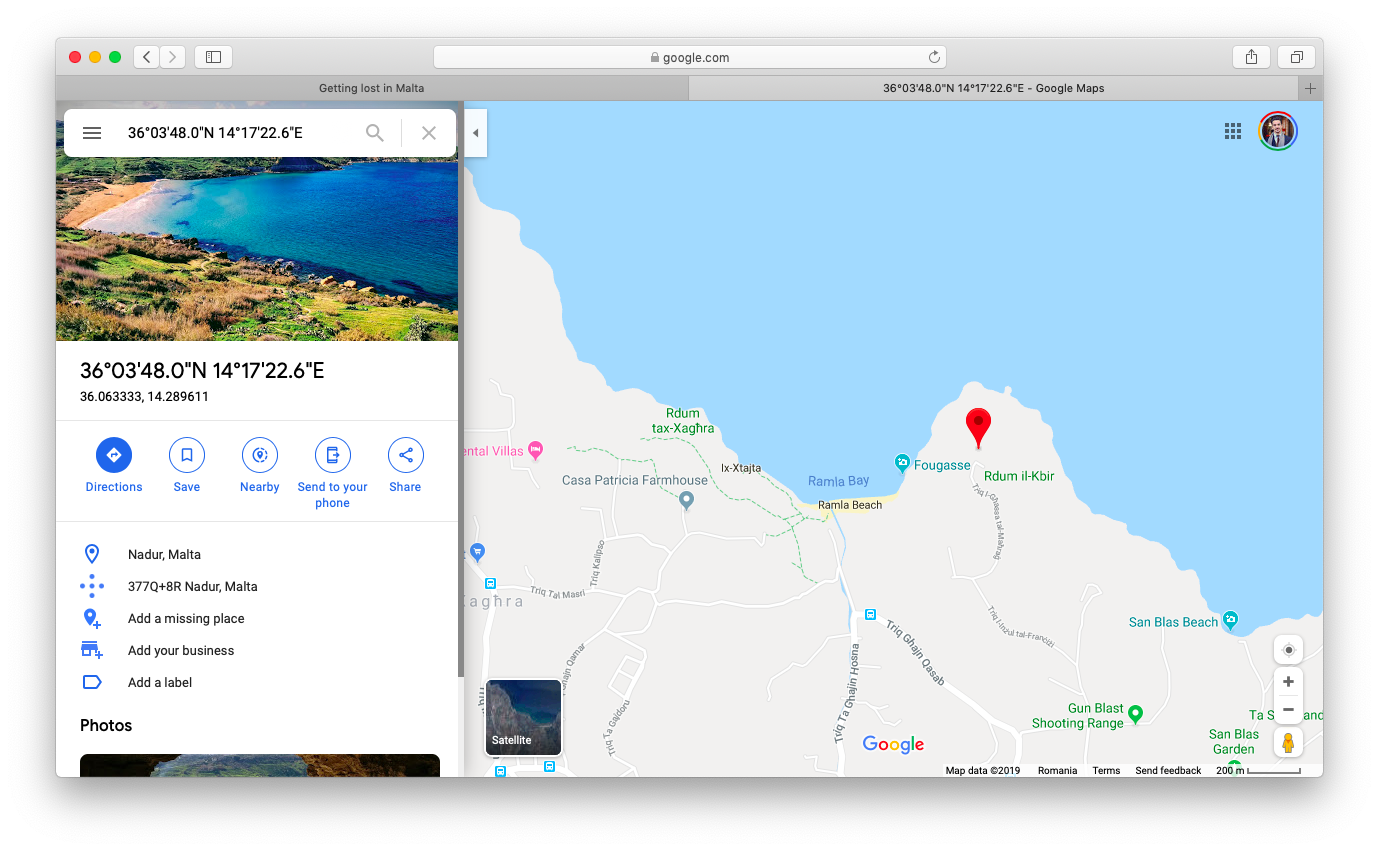
Task: Click the Nadur, Malta address row
Action: coord(257,554)
